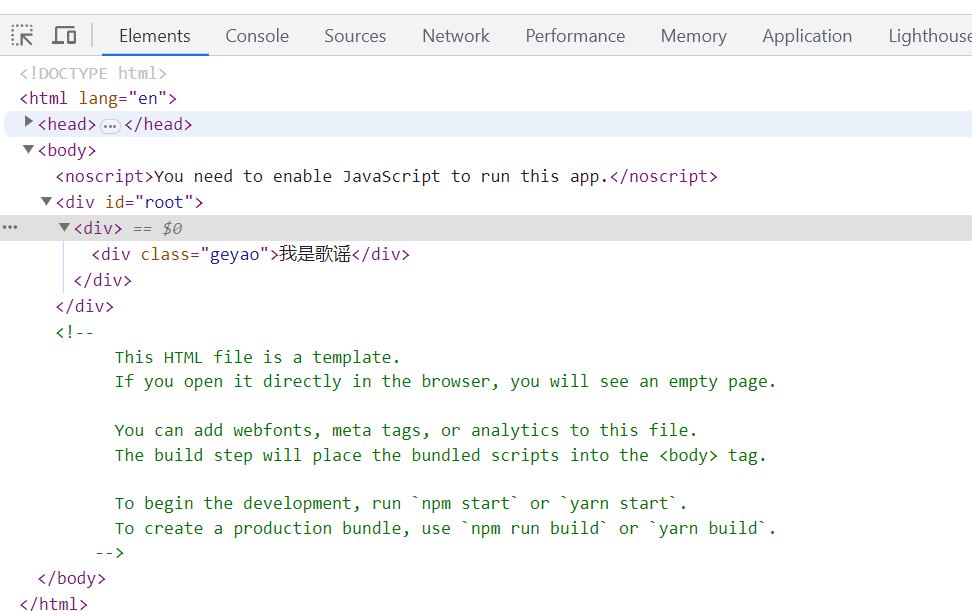Image resolution: width=972 pixels, height=611 pixels.
Task: Switch to the Application tab
Action: tap(807, 35)
